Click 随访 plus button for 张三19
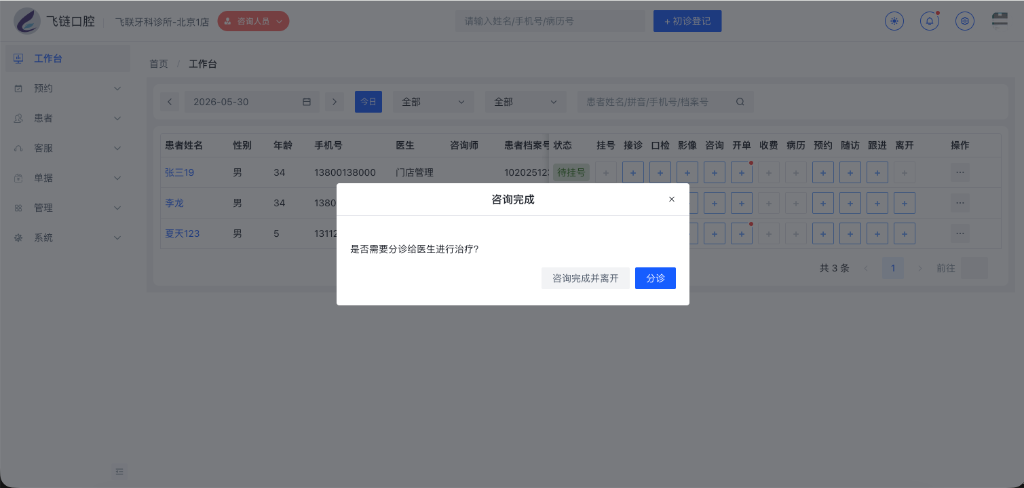1024x488 pixels. pyautogui.click(x=850, y=172)
